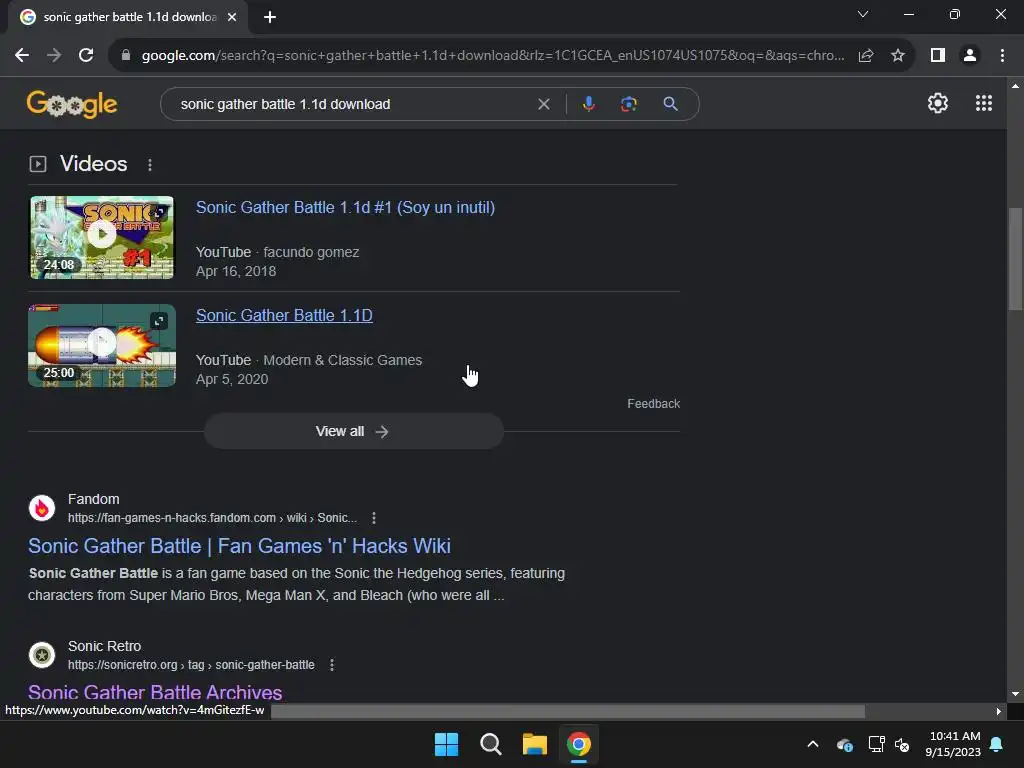
Task: Close the sonic gather battle tab
Action: point(232,17)
